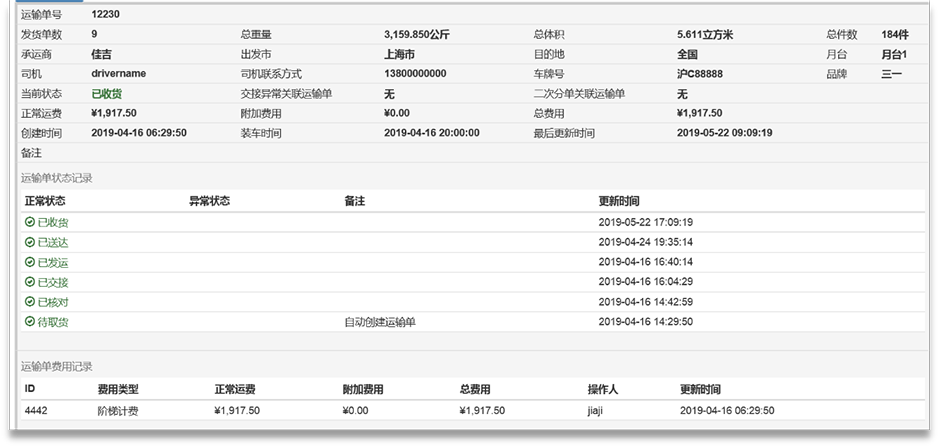Click the check icon next to 已交接
The height and width of the screenshot is (448, 940).
coord(30,282)
